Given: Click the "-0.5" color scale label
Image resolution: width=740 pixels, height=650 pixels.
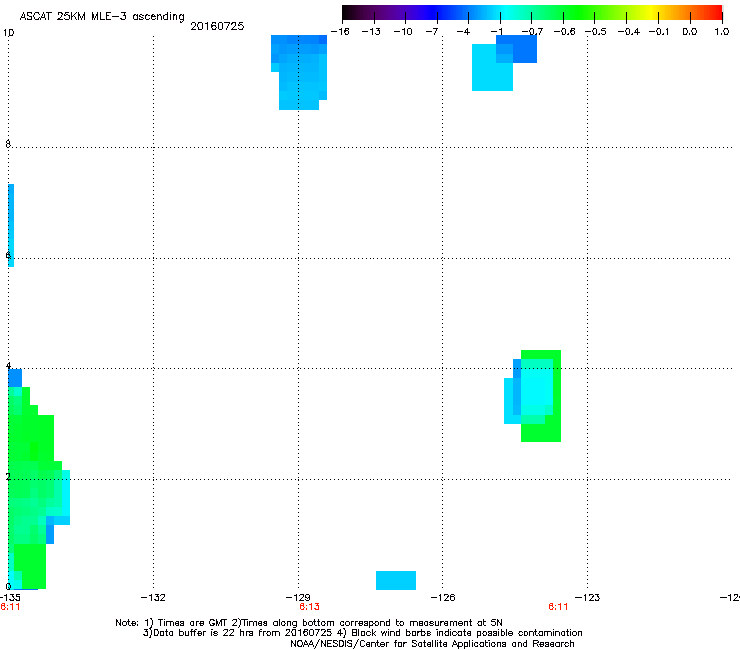Looking at the screenshot, I should pos(596,32).
